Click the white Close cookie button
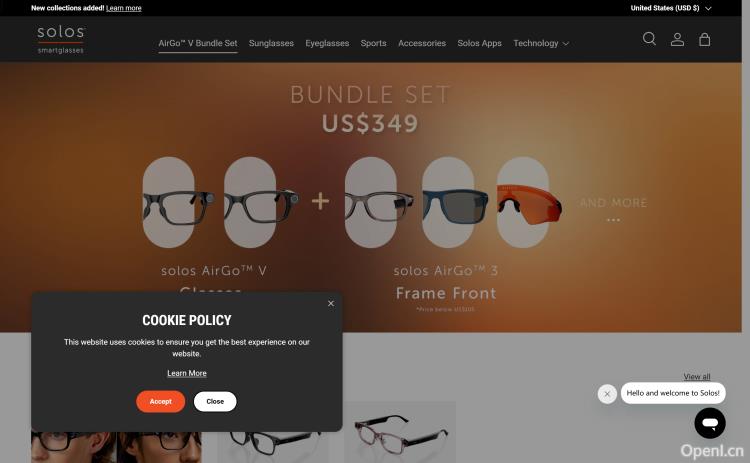The width and height of the screenshot is (750, 463). [215, 401]
